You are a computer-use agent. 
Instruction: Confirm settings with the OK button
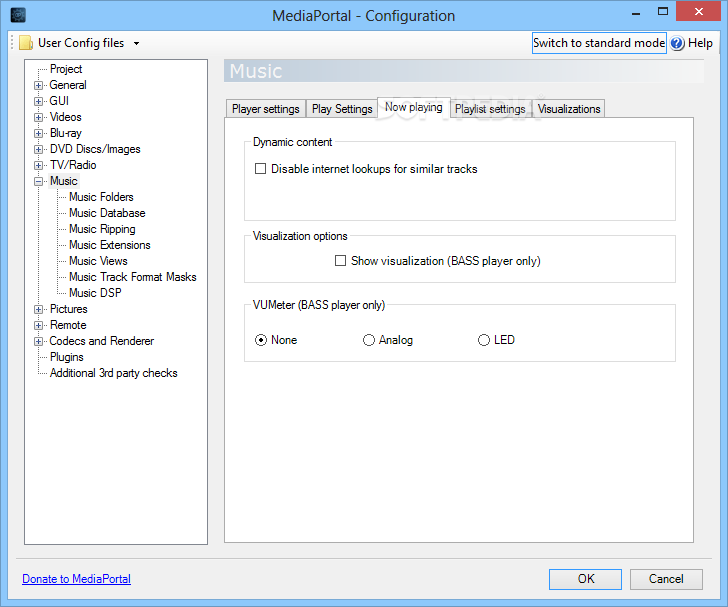click(585, 579)
